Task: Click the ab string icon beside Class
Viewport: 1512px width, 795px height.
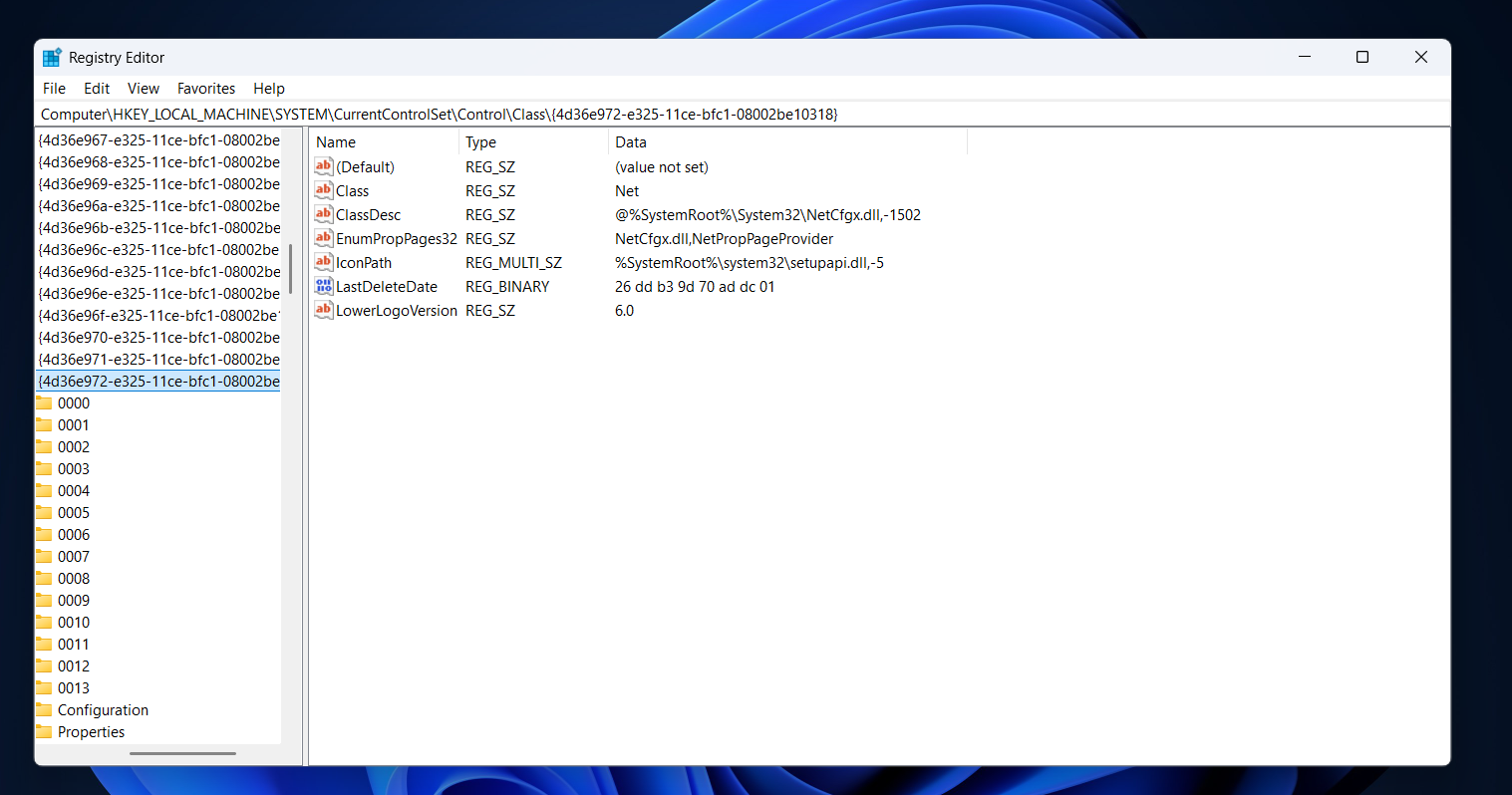Action: (x=323, y=190)
